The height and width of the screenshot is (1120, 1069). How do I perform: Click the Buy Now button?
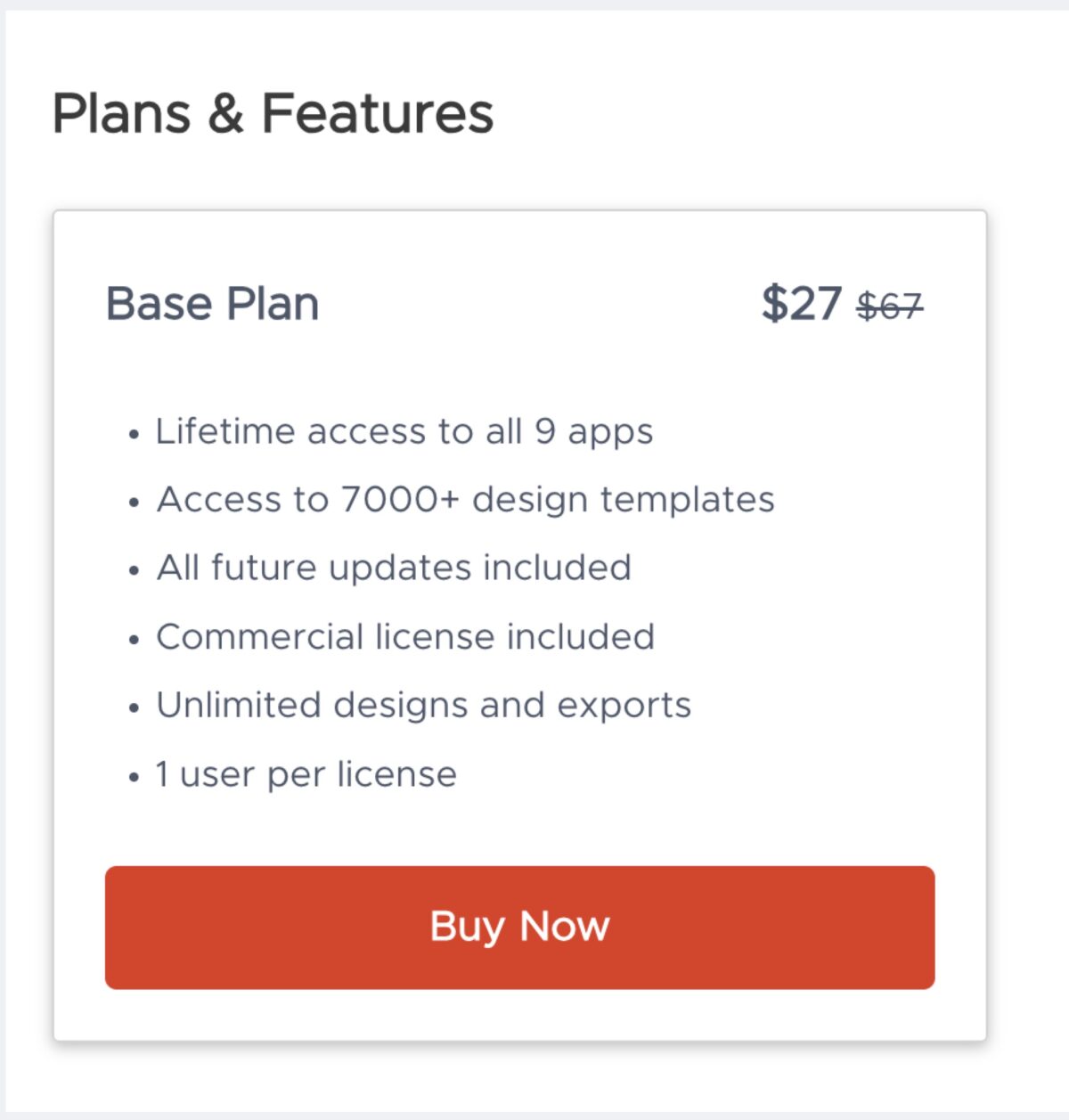519,927
